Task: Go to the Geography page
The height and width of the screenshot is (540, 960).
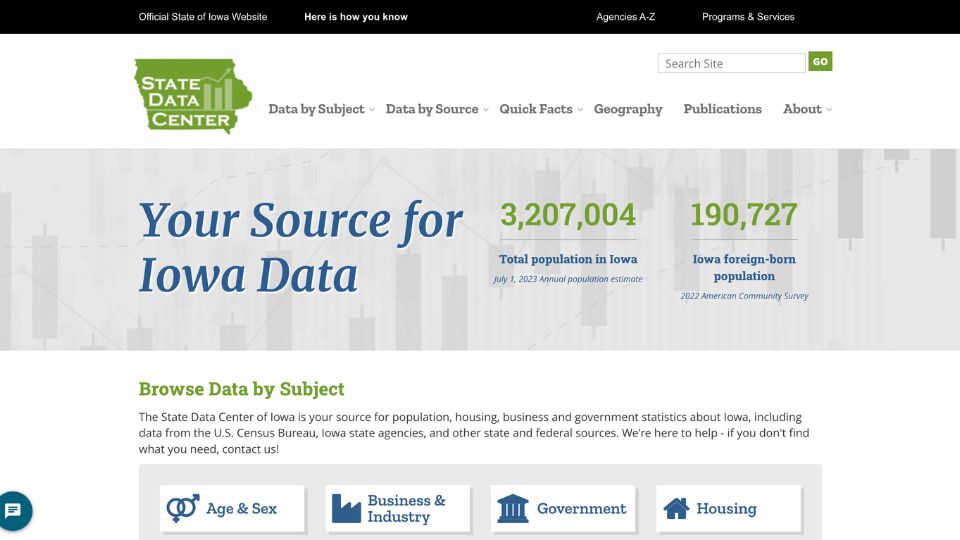Action: pyautogui.click(x=628, y=109)
